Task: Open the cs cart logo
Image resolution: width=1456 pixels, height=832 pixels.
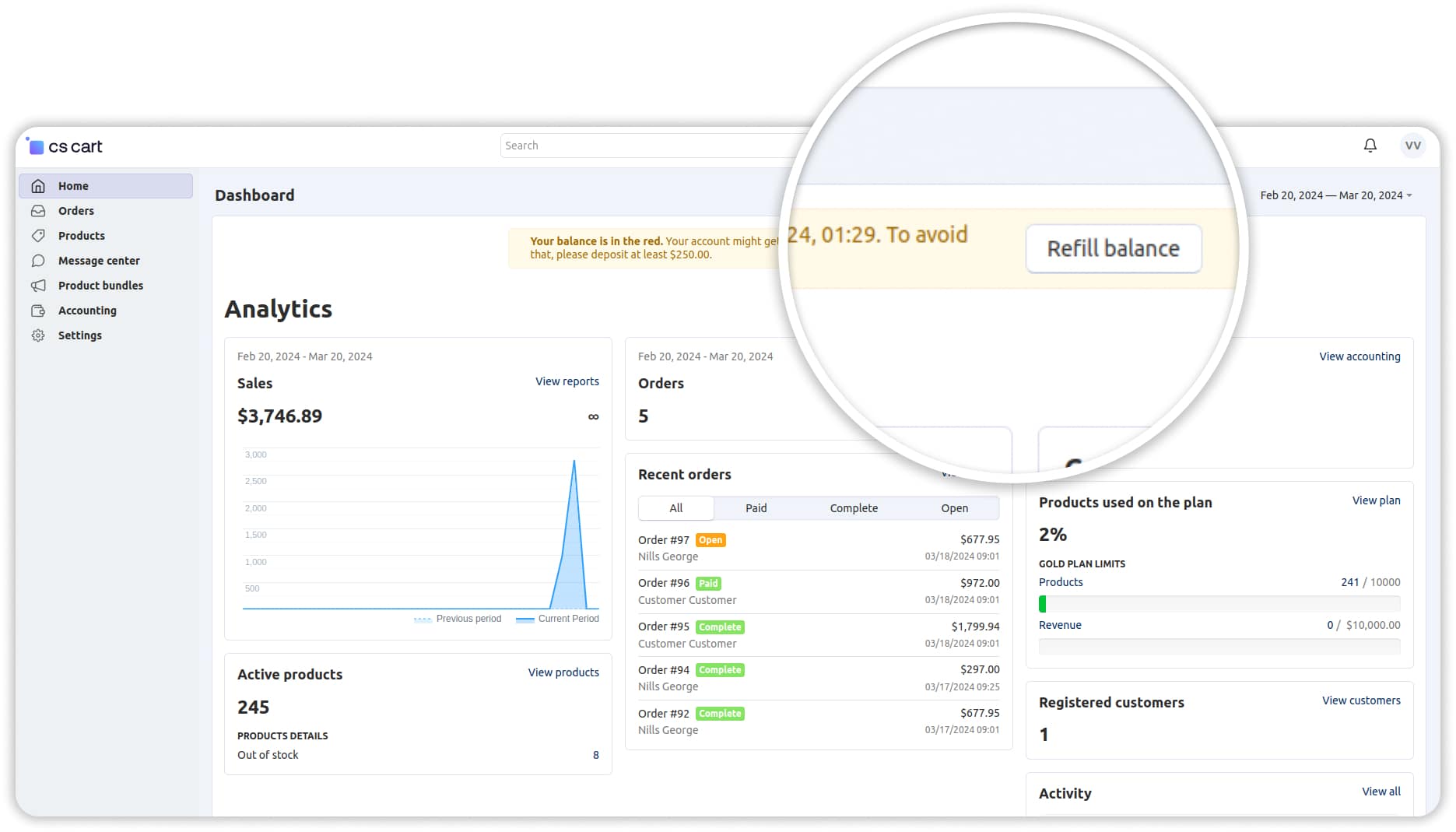Action: click(65, 146)
